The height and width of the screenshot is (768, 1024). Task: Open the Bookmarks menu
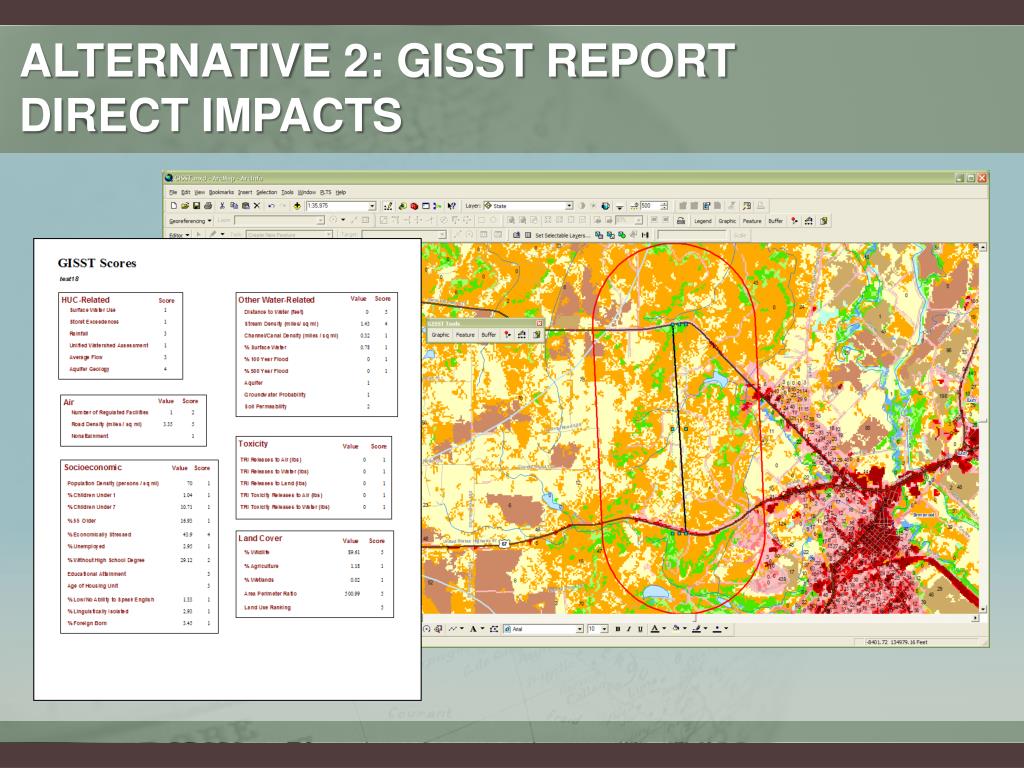(221, 192)
